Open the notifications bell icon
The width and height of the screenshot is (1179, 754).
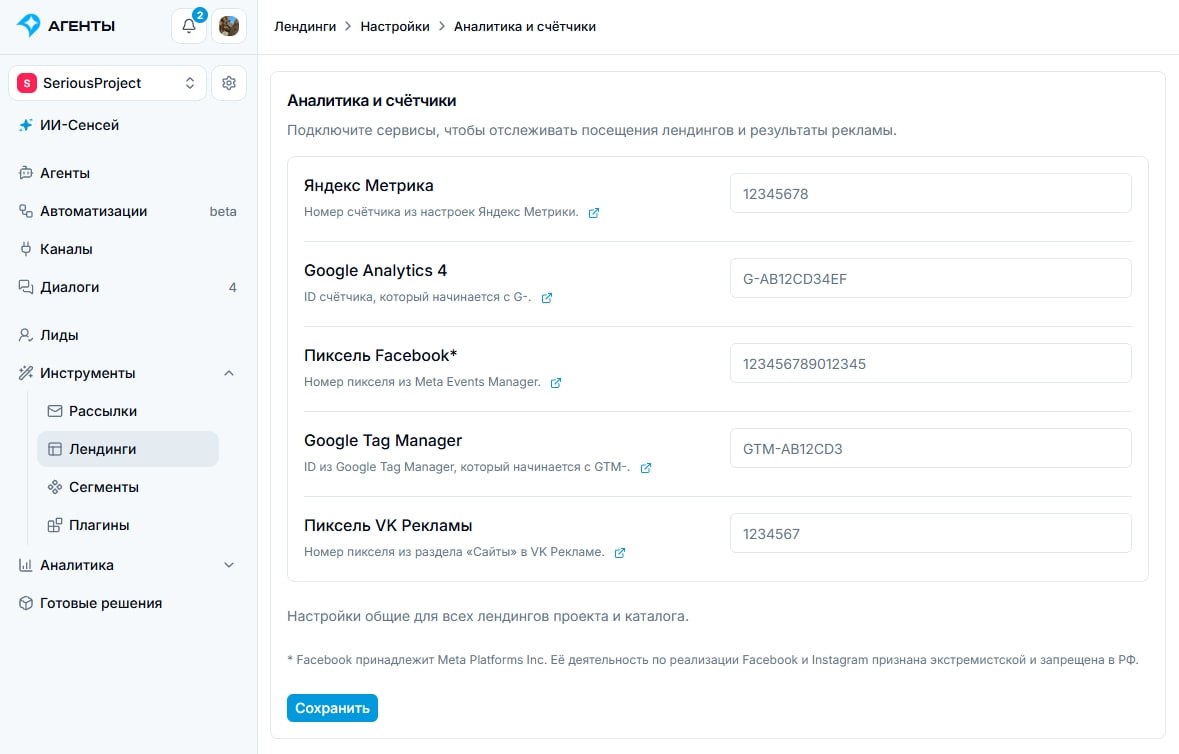point(189,26)
